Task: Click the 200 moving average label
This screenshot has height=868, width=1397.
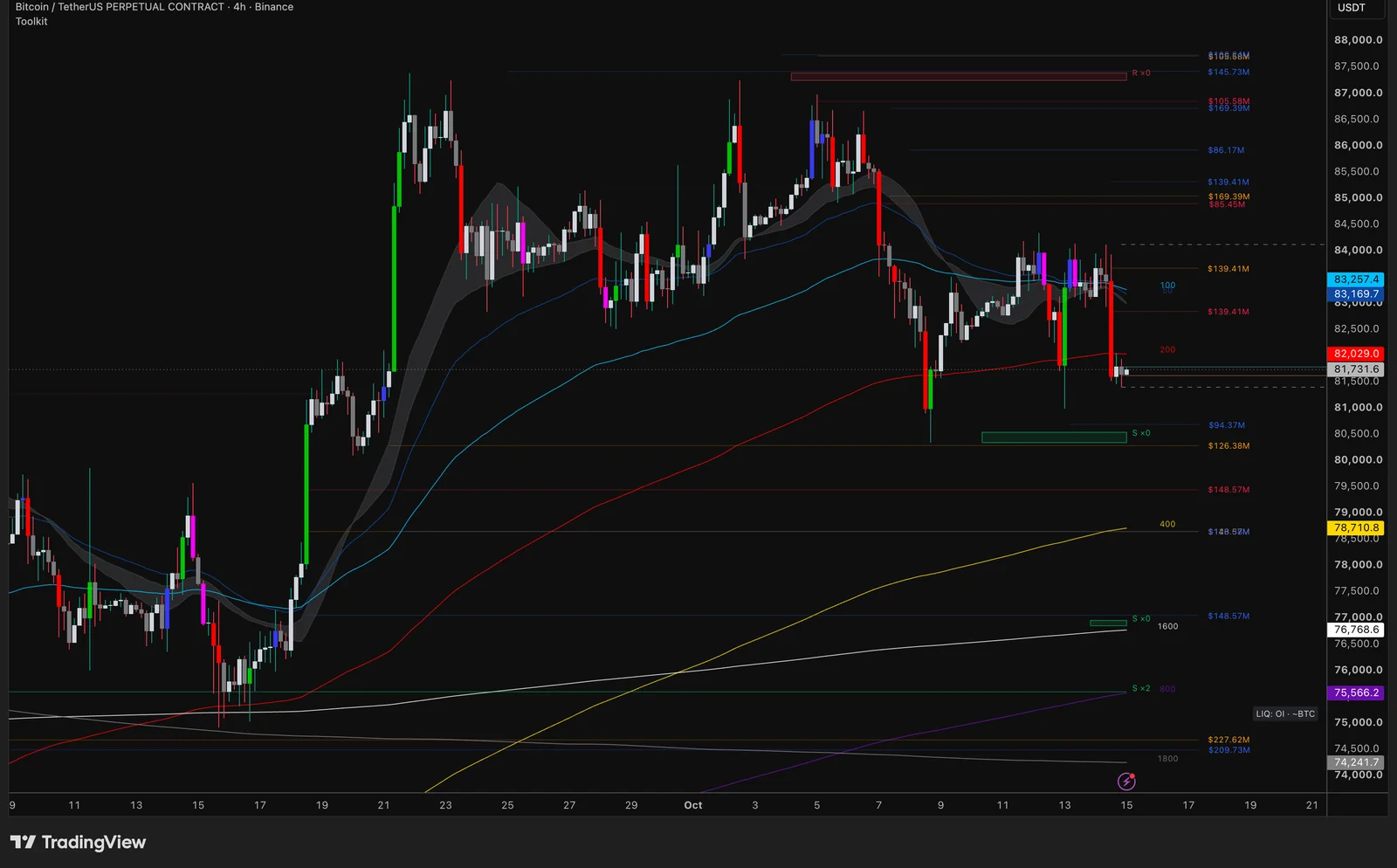Action: point(1167,350)
